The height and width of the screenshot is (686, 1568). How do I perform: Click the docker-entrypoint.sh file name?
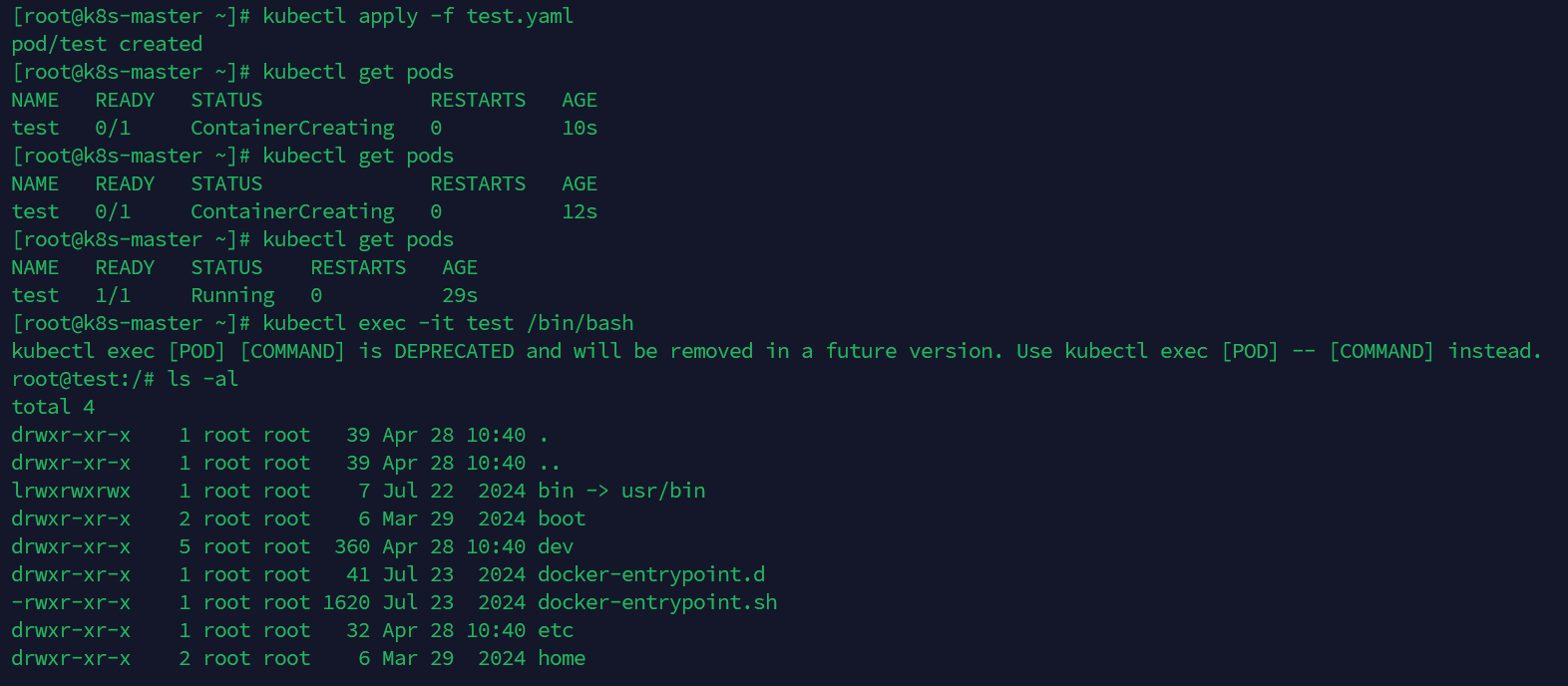(657, 603)
